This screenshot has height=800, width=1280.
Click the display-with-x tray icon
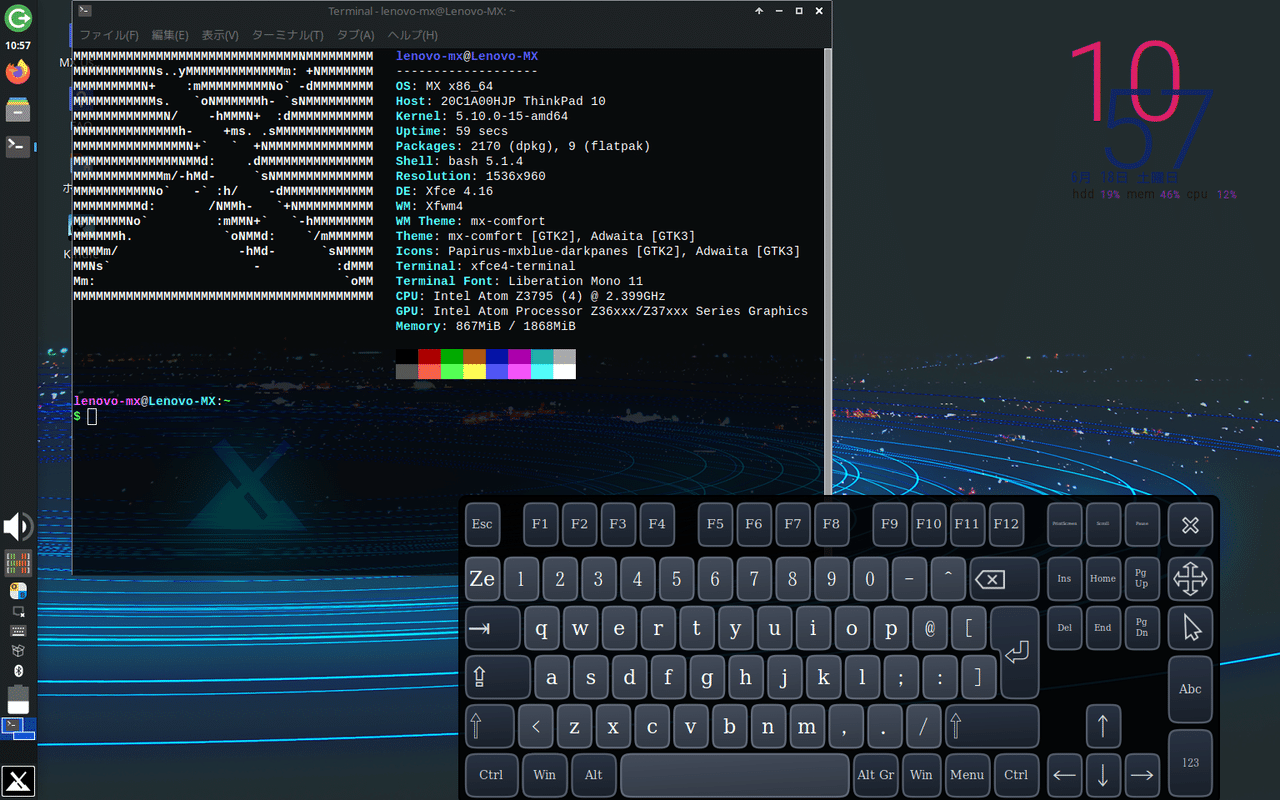point(18,611)
